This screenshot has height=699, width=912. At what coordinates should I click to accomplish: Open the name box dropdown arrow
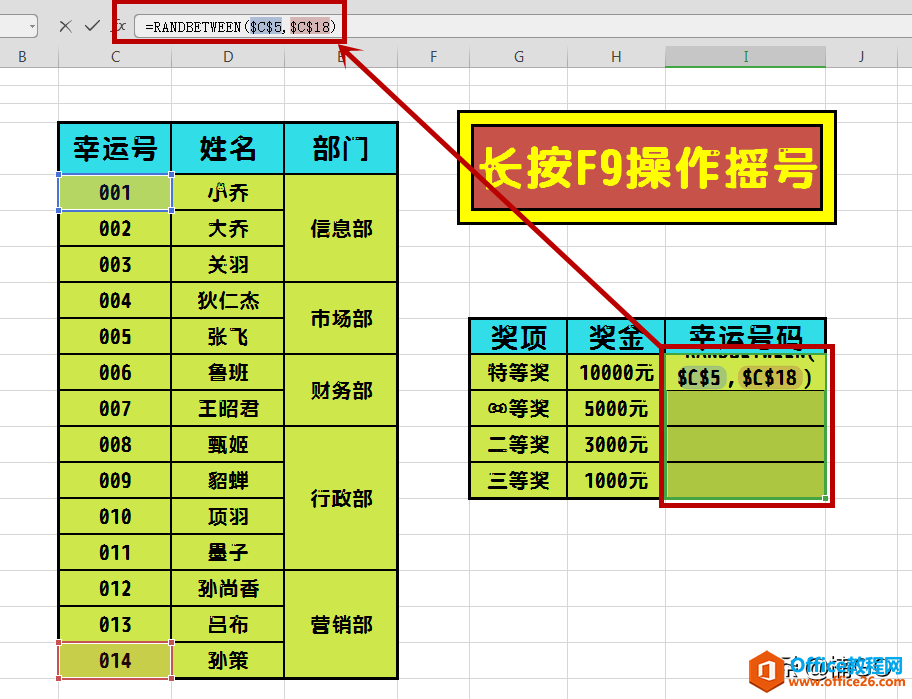click(x=32, y=26)
